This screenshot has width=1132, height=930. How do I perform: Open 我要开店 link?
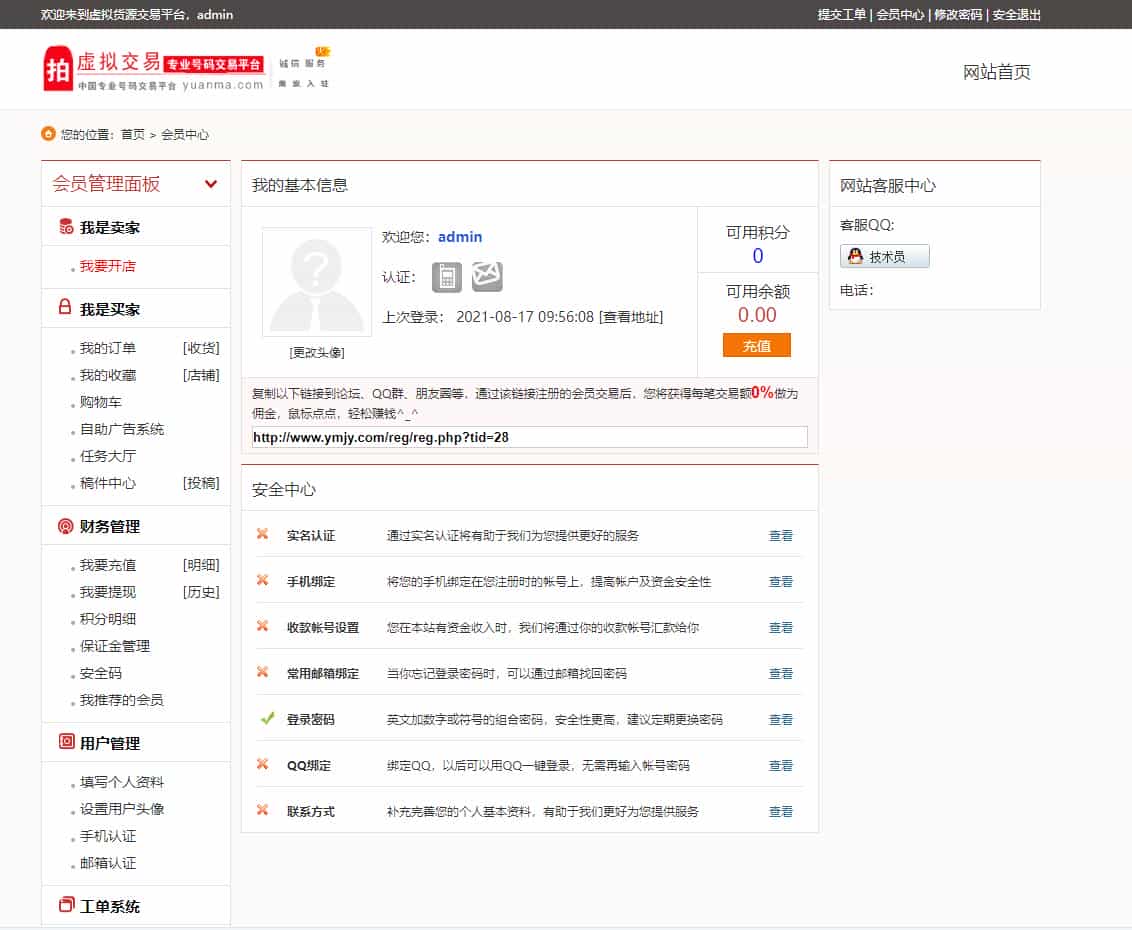(108, 266)
